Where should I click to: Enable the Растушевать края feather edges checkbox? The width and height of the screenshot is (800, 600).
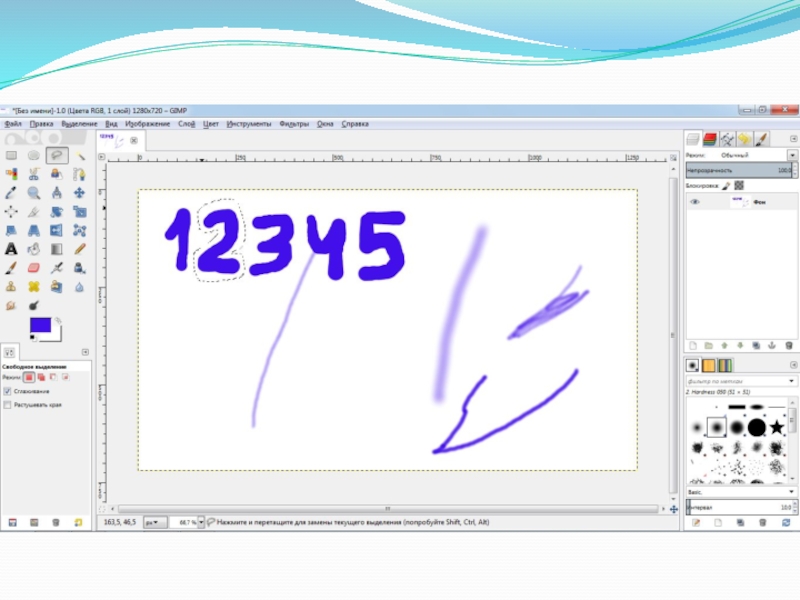pyautogui.click(x=7, y=405)
